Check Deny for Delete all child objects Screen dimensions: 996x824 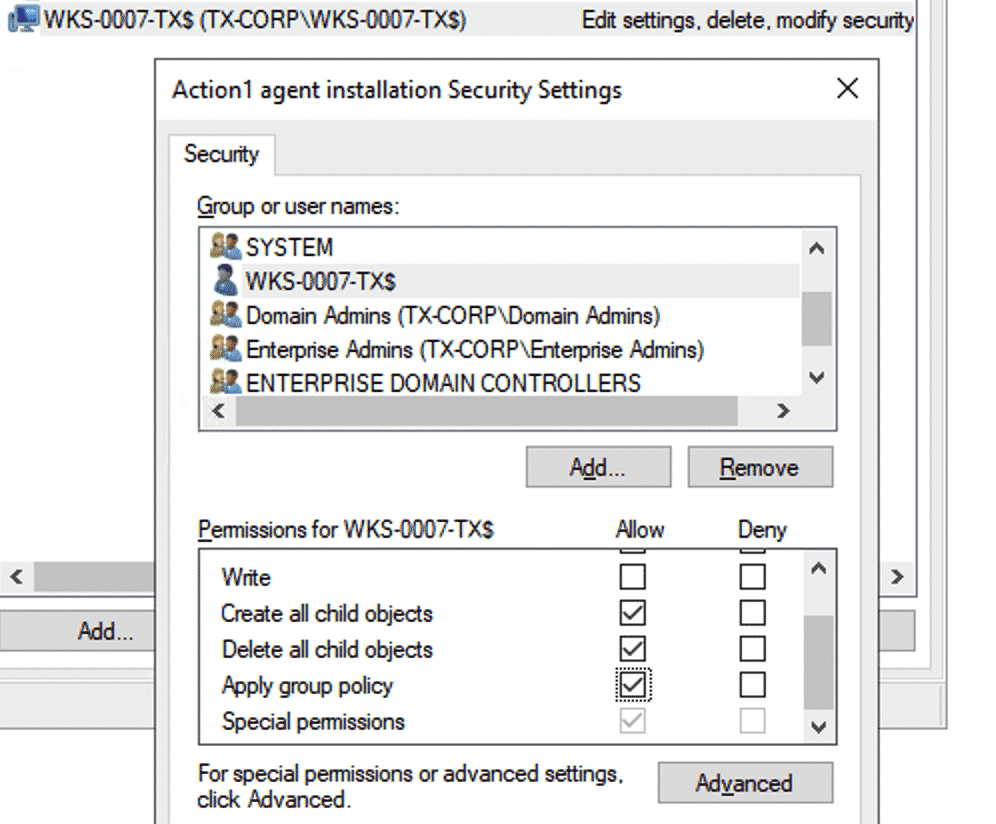coord(752,649)
